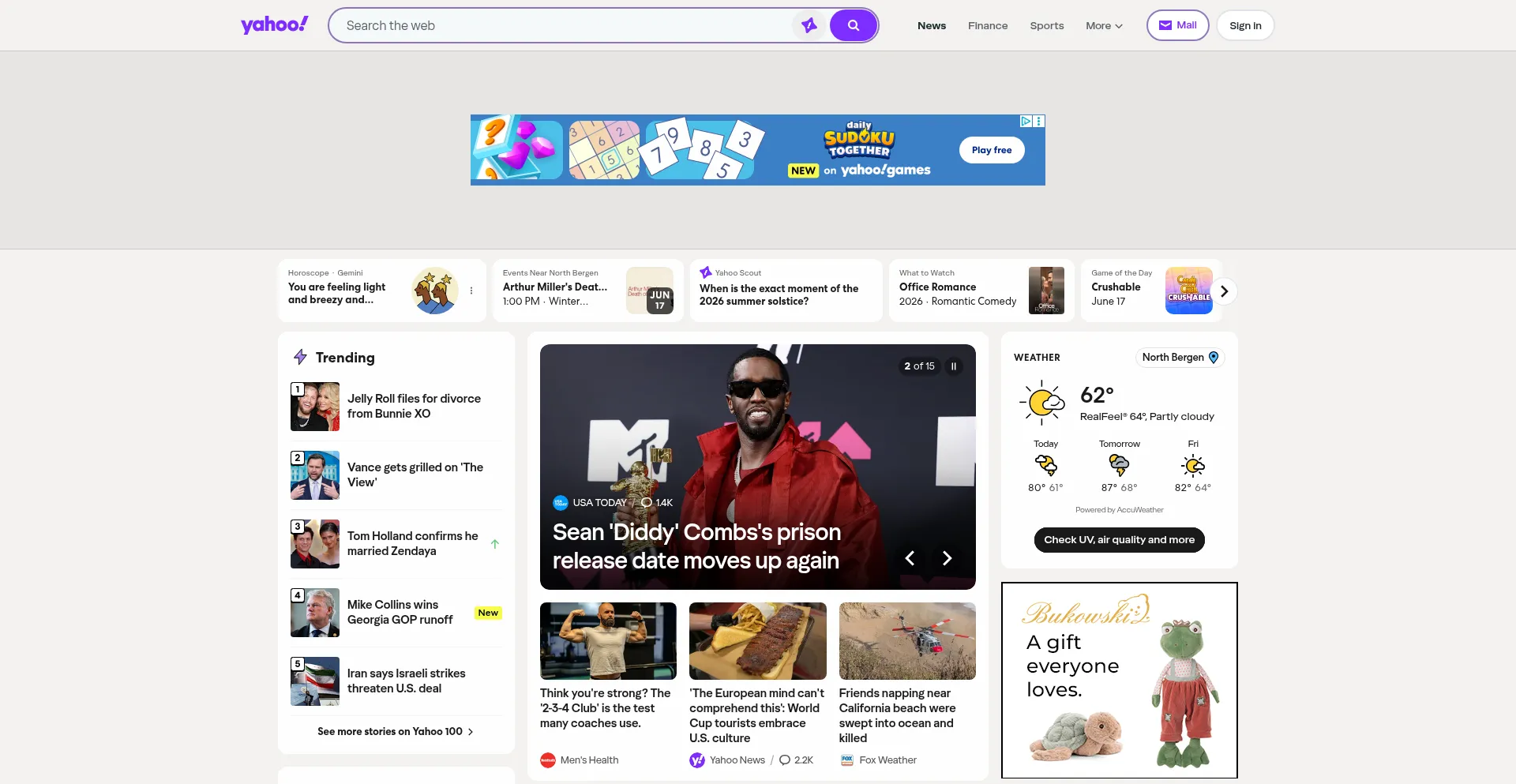The image size is (1516, 784).
Task: Open the News navigation link
Action: (932, 25)
